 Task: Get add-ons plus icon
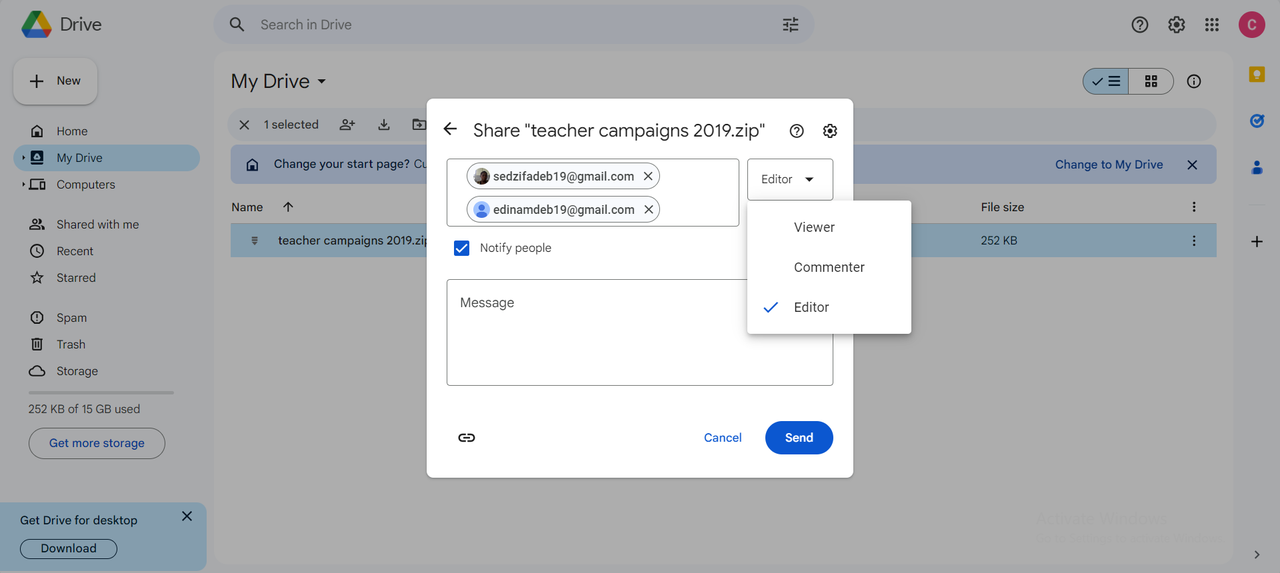click(1257, 242)
